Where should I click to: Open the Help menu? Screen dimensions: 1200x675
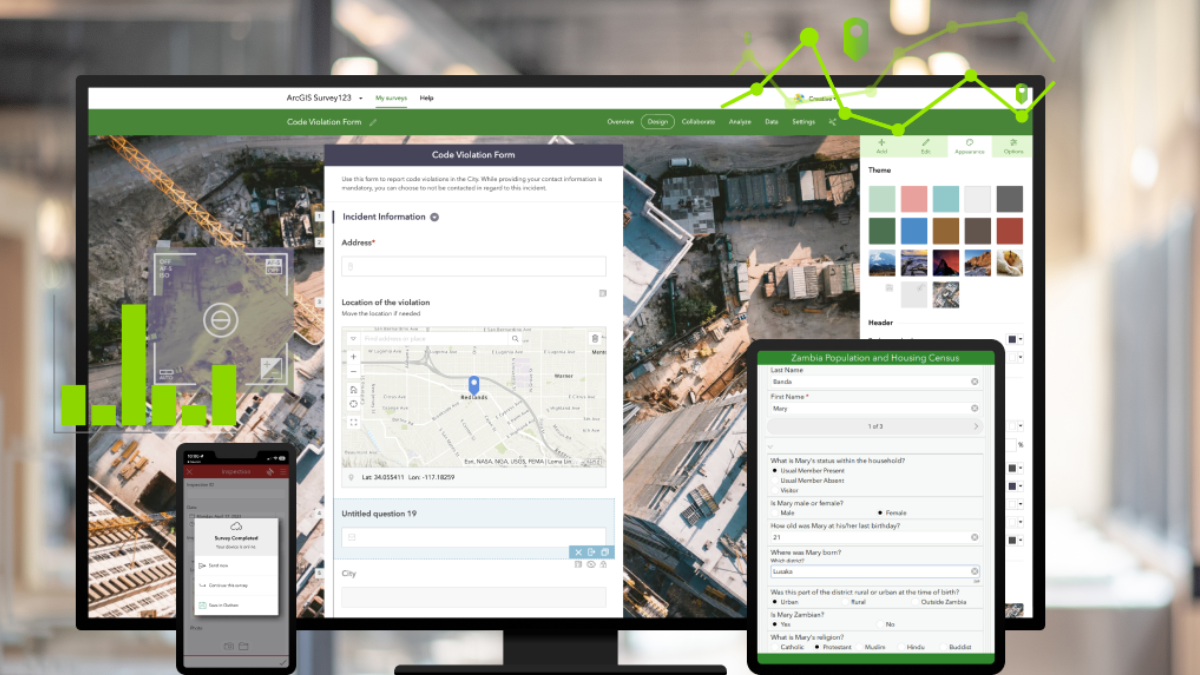pyautogui.click(x=427, y=98)
